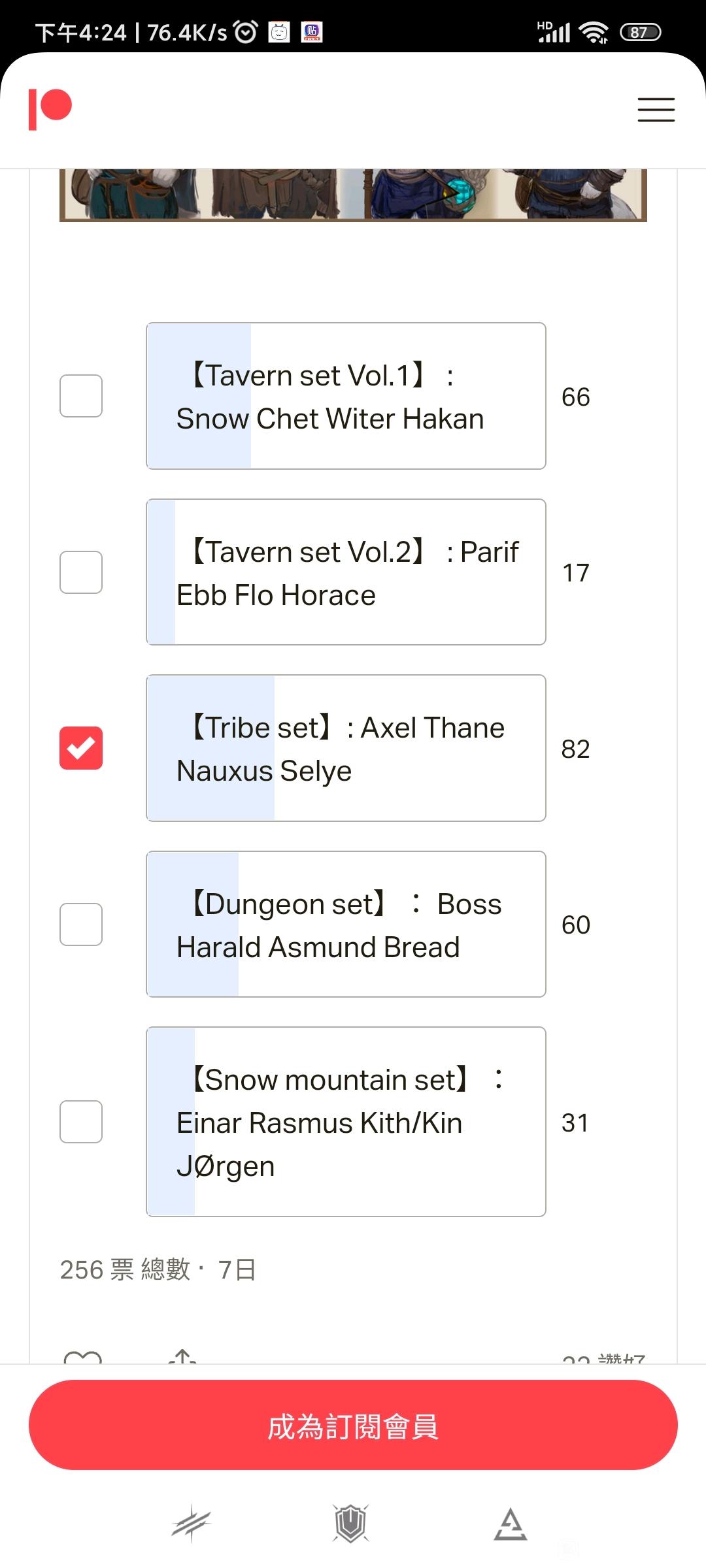Tap the claw-scratch icon in bottom bar
706x1568 pixels.
[x=192, y=1524]
